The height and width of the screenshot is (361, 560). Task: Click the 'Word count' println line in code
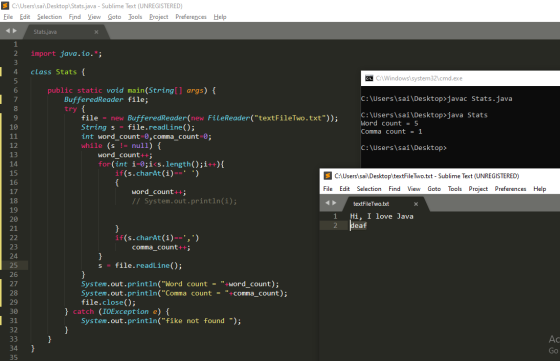(180, 284)
